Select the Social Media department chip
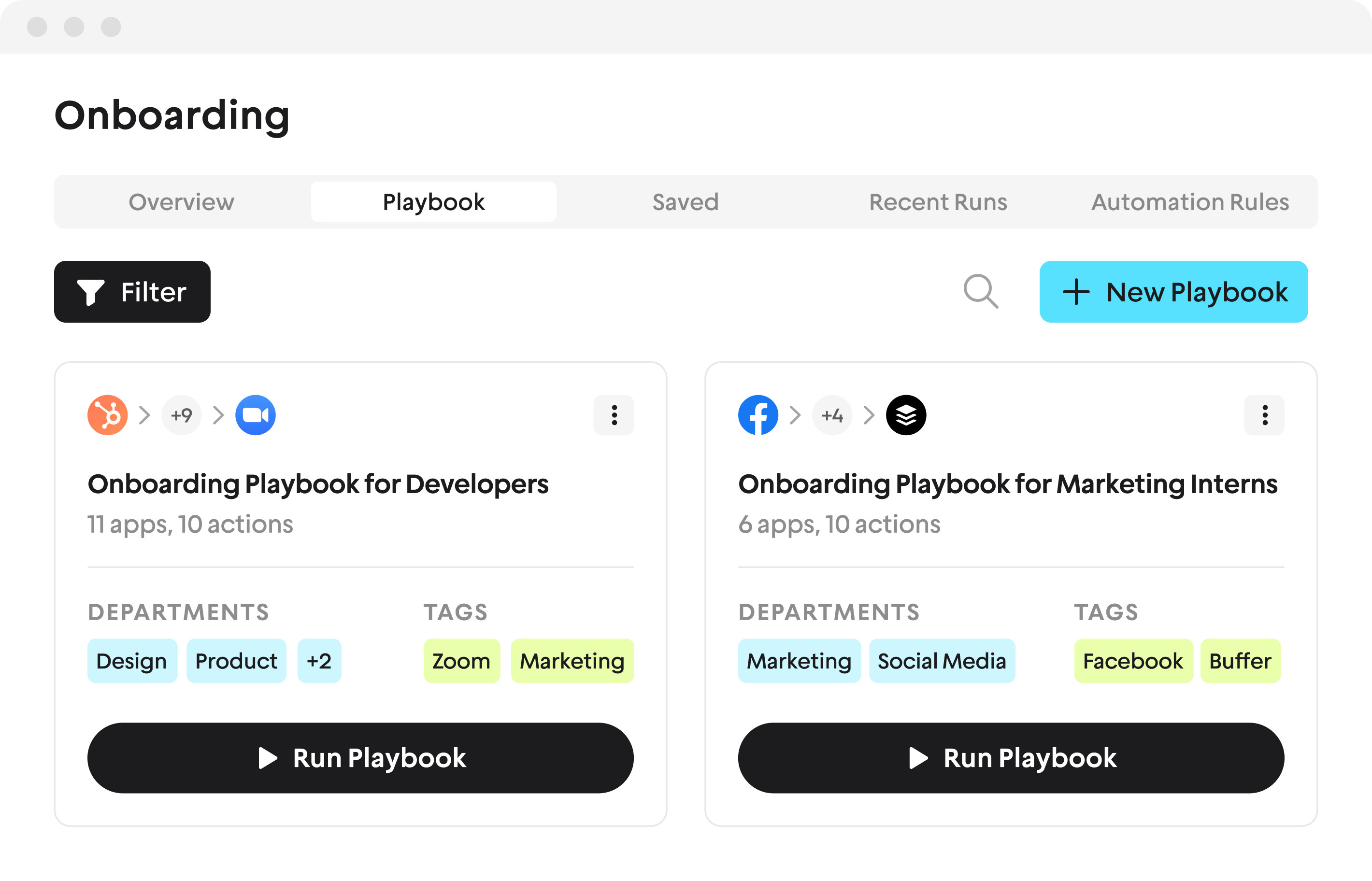 (942, 661)
